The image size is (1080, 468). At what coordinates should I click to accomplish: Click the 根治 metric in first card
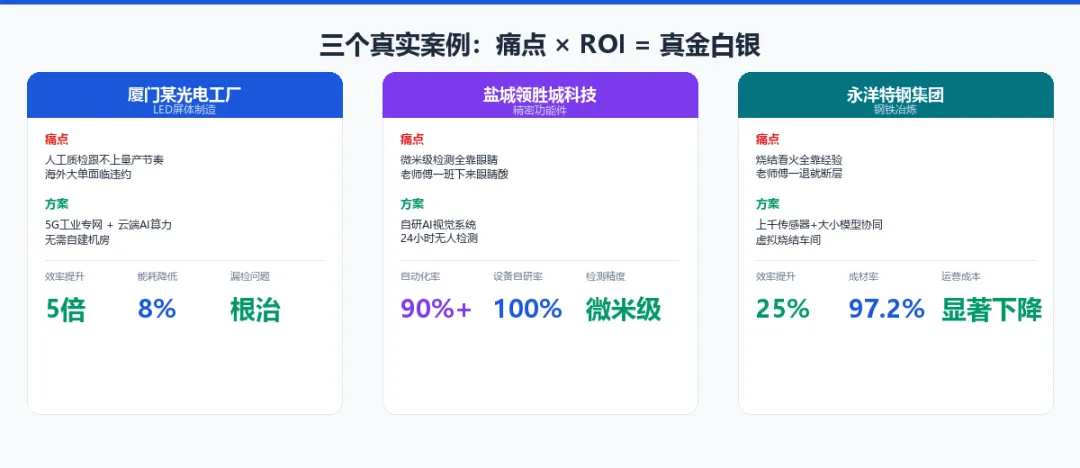(x=255, y=309)
